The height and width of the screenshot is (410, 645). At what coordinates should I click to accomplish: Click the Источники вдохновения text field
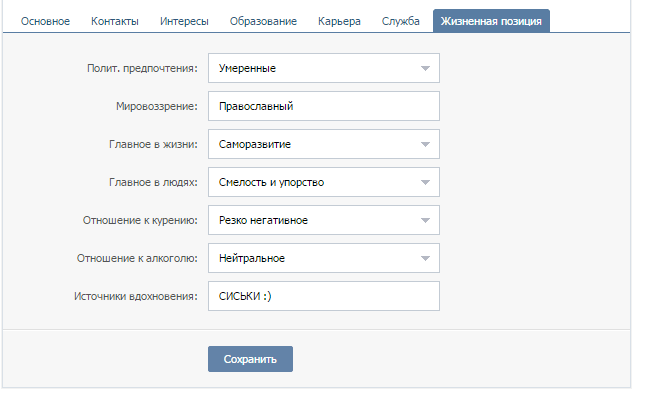point(324,296)
